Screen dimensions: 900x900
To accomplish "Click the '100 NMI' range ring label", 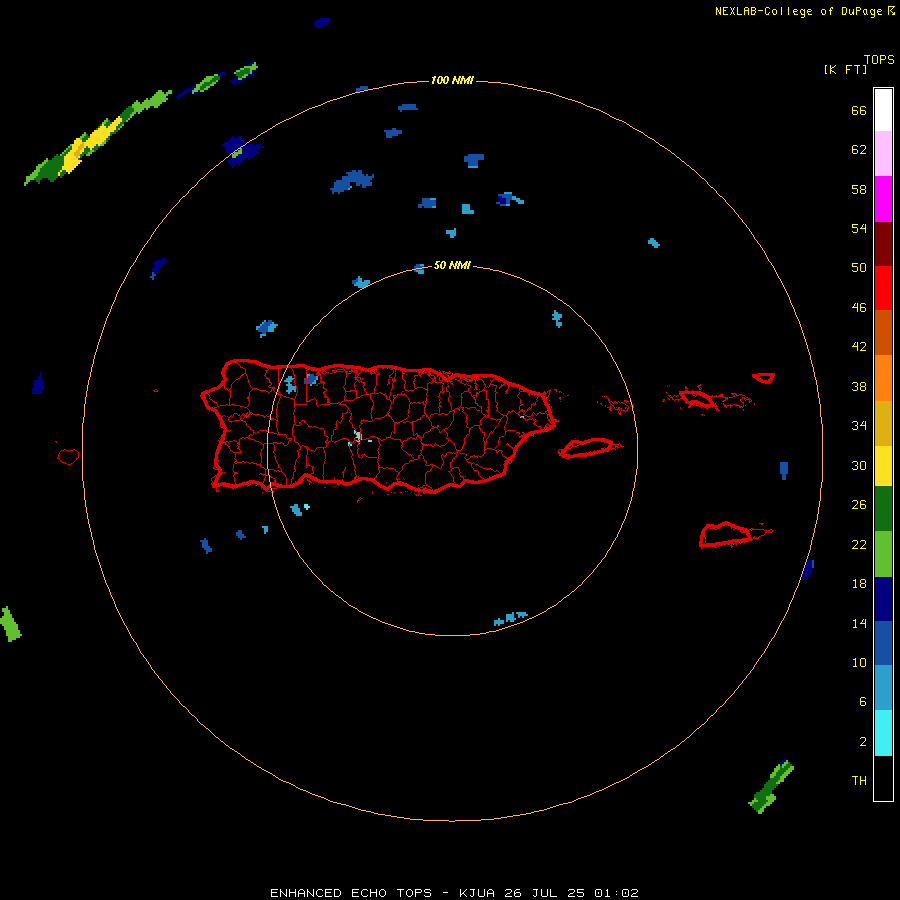I will pyautogui.click(x=452, y=80).
